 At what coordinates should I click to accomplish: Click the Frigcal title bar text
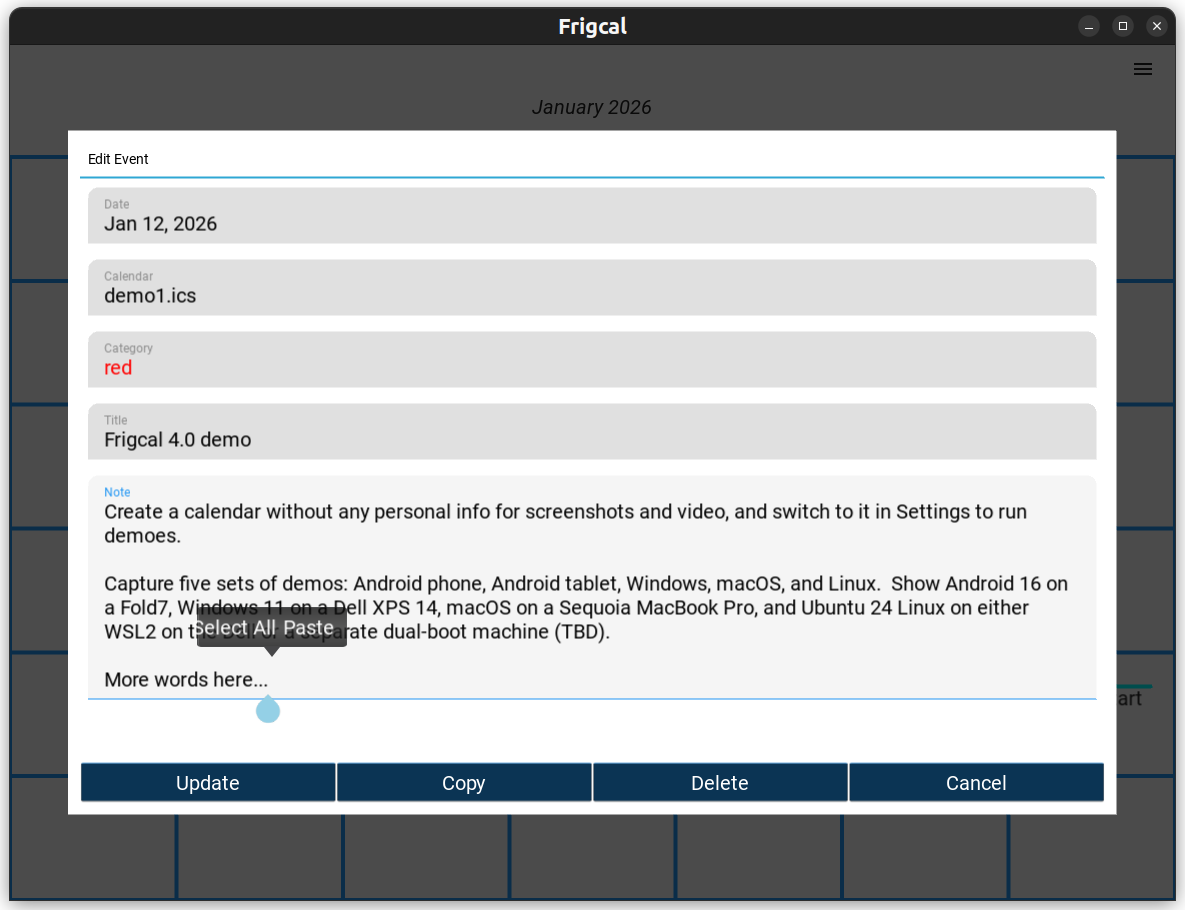coord(592,26)
